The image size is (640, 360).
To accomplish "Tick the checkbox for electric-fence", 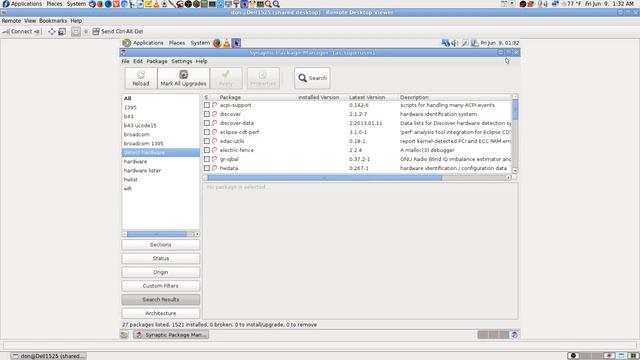I will (207, 150).
